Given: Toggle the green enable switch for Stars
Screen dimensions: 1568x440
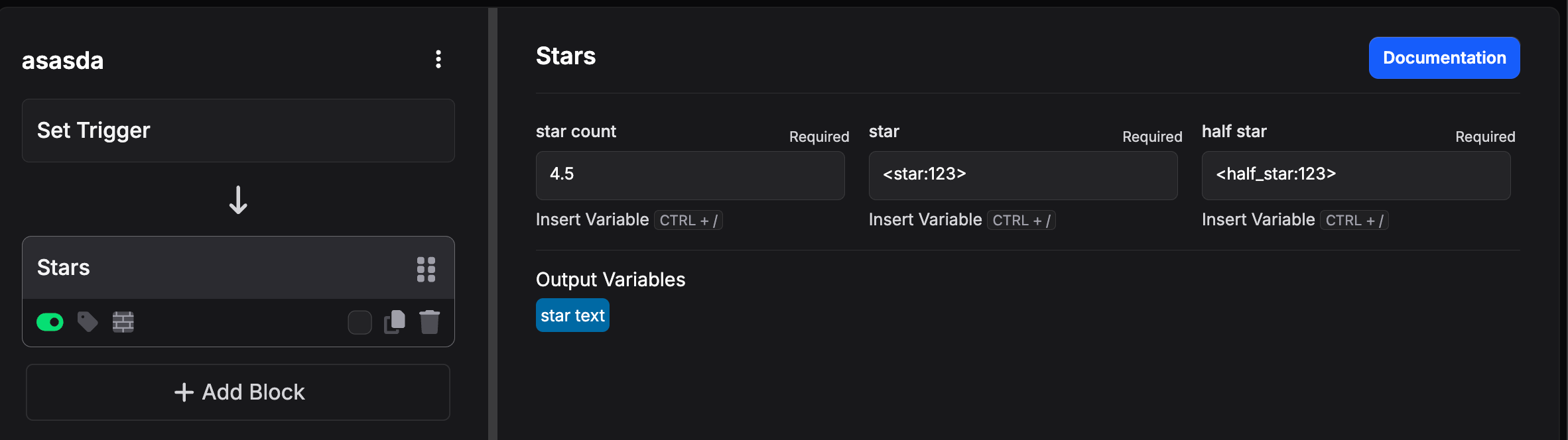Looking at the screenshot, I should pos(50,322).
